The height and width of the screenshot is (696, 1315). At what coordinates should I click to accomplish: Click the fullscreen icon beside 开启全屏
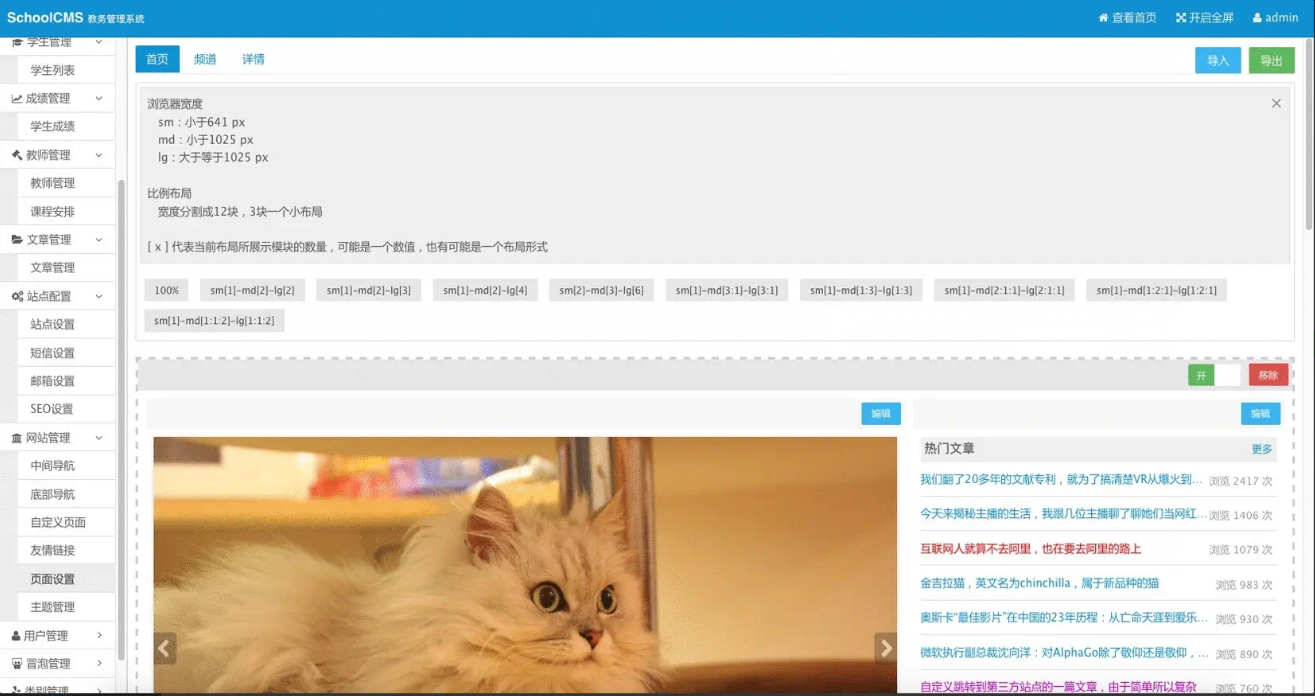[x=1180, y=18]
